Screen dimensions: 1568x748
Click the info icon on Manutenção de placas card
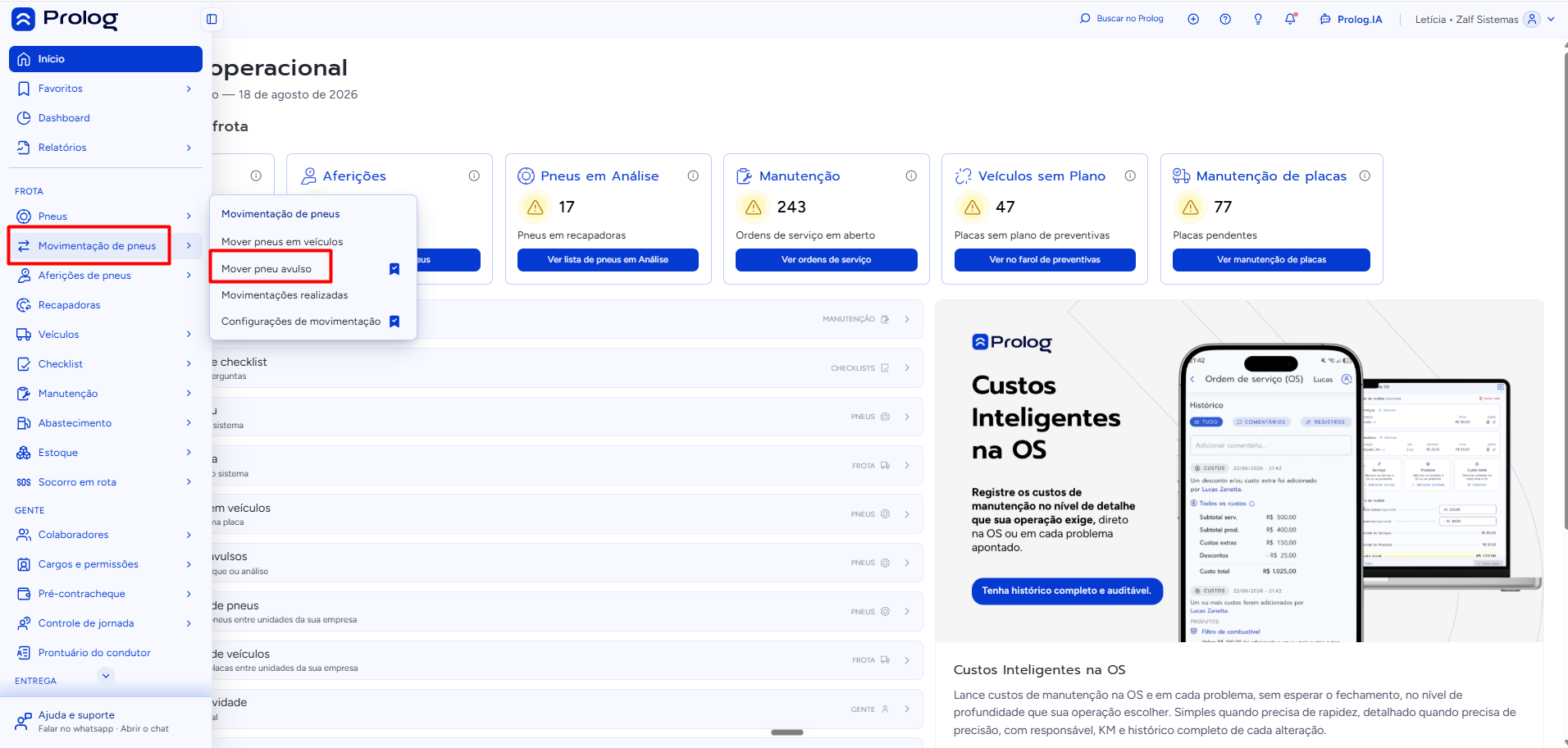click(1365, 176)
